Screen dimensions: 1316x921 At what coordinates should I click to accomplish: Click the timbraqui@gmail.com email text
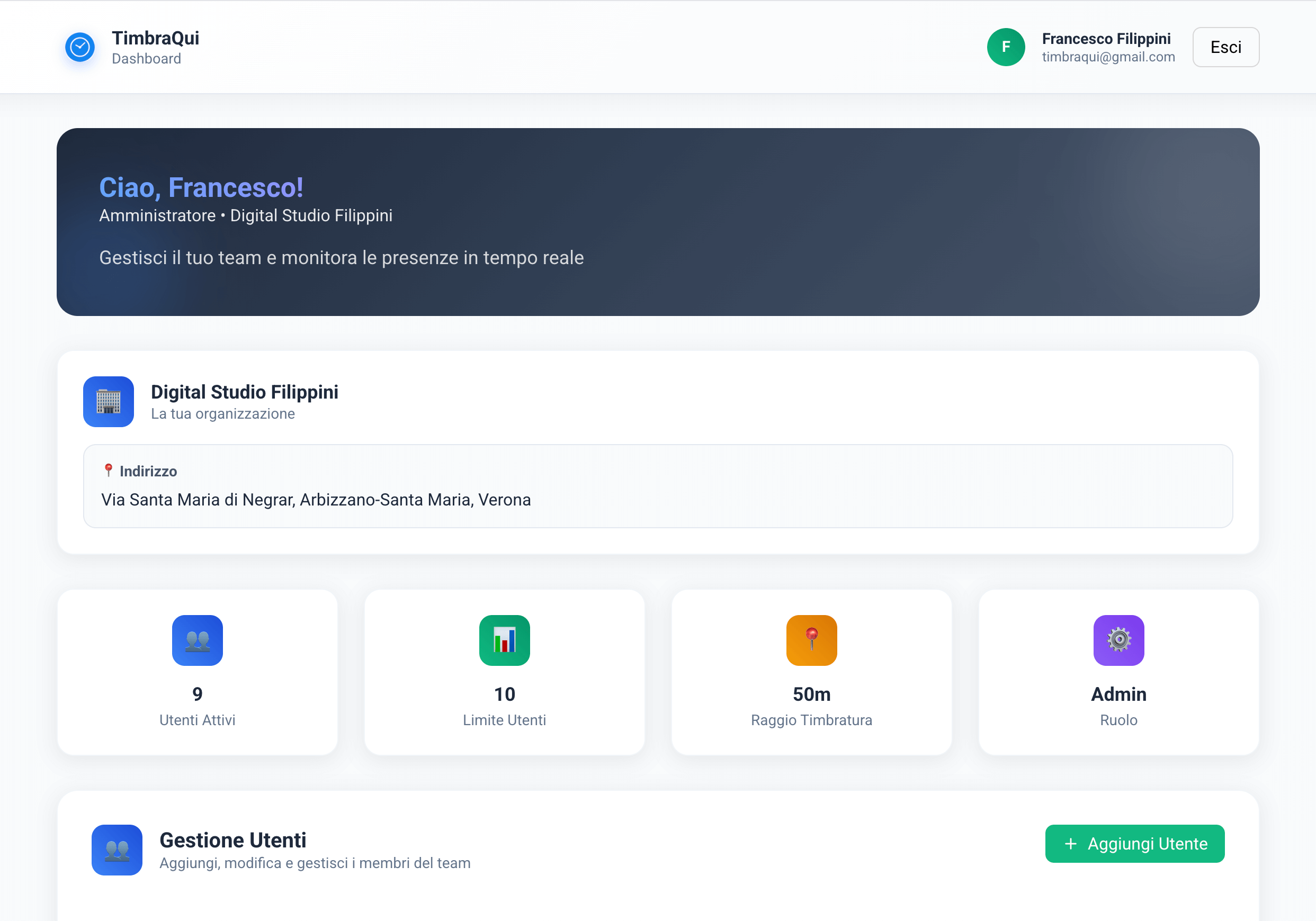pyautogui.click(x=1108, y=57)
